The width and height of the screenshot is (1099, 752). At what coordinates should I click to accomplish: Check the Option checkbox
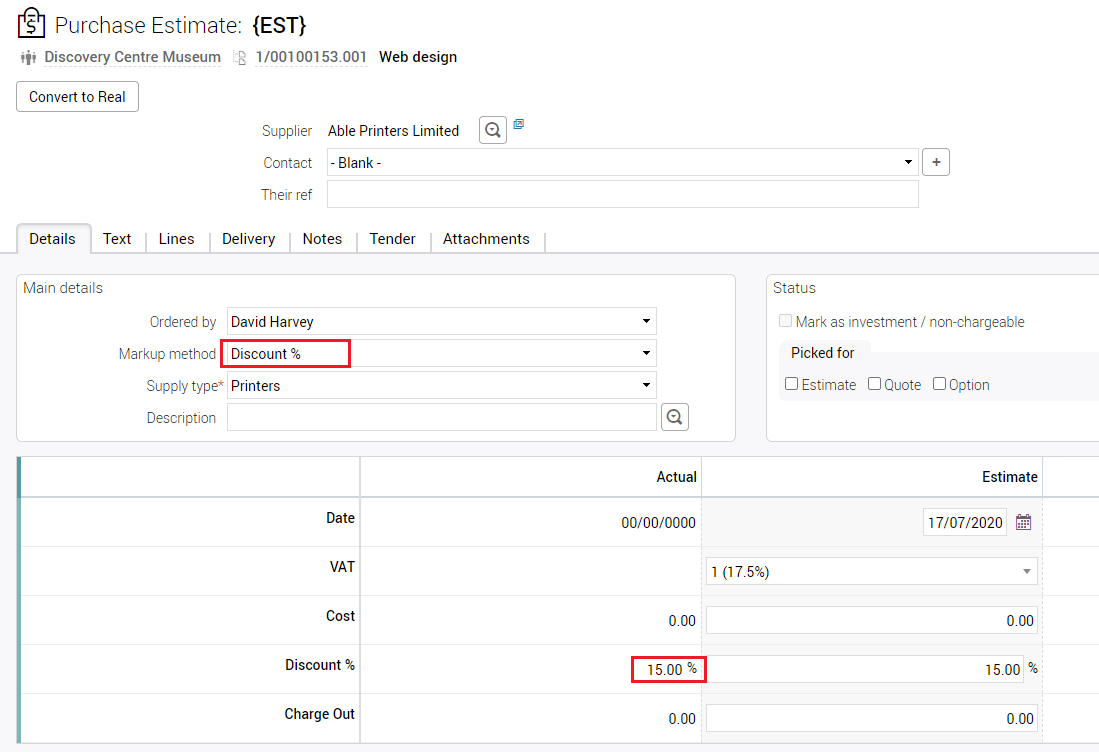[x=940, y=384]
